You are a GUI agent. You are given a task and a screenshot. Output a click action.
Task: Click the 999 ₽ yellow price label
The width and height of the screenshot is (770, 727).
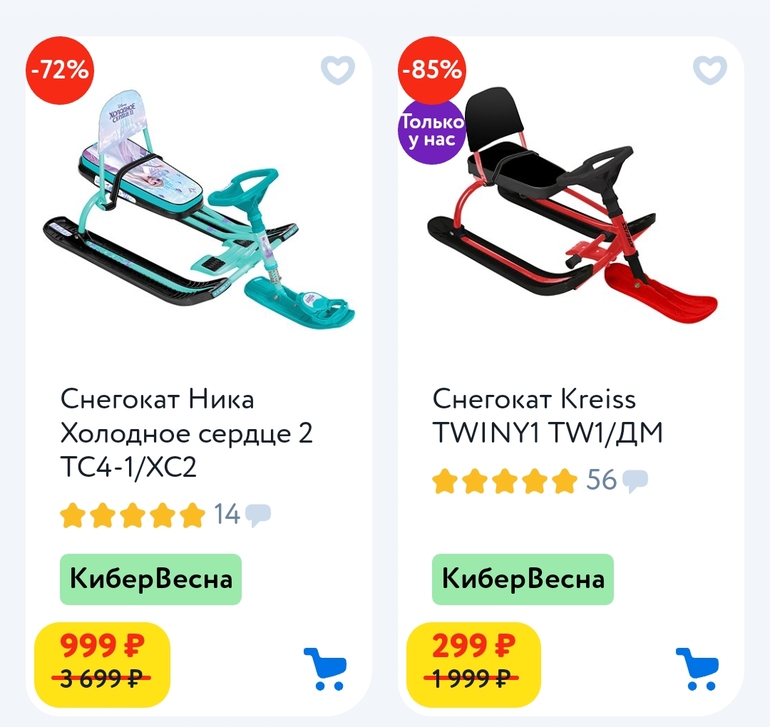tap(102, 665)
